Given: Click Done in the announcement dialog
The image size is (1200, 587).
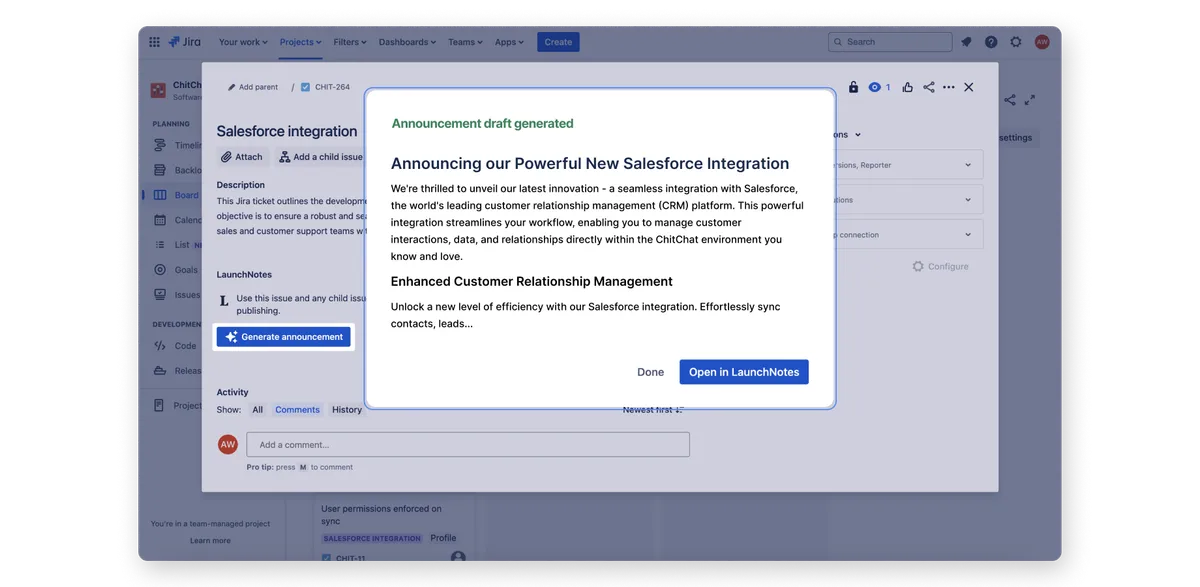Looking at the screenshot, I should (651, 372).
